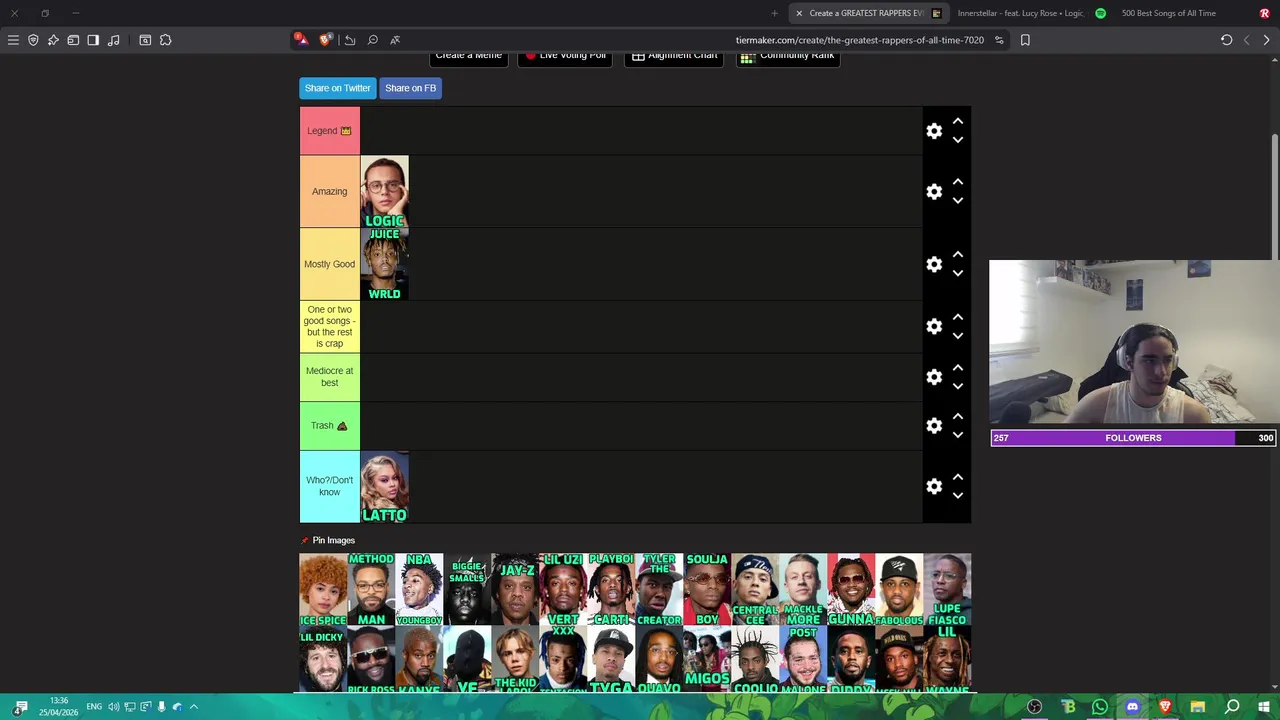
Task: Open settings gear for Mediocre at best tier
Action: [934, 377]
